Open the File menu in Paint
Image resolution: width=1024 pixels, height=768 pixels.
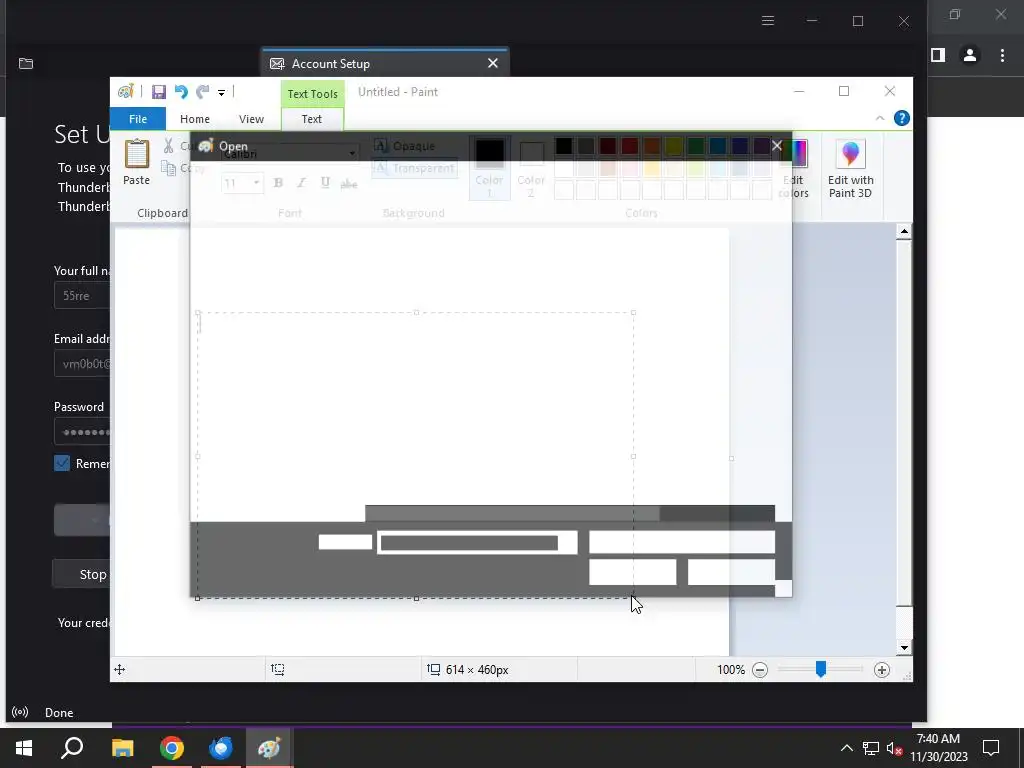pos(138,119)
